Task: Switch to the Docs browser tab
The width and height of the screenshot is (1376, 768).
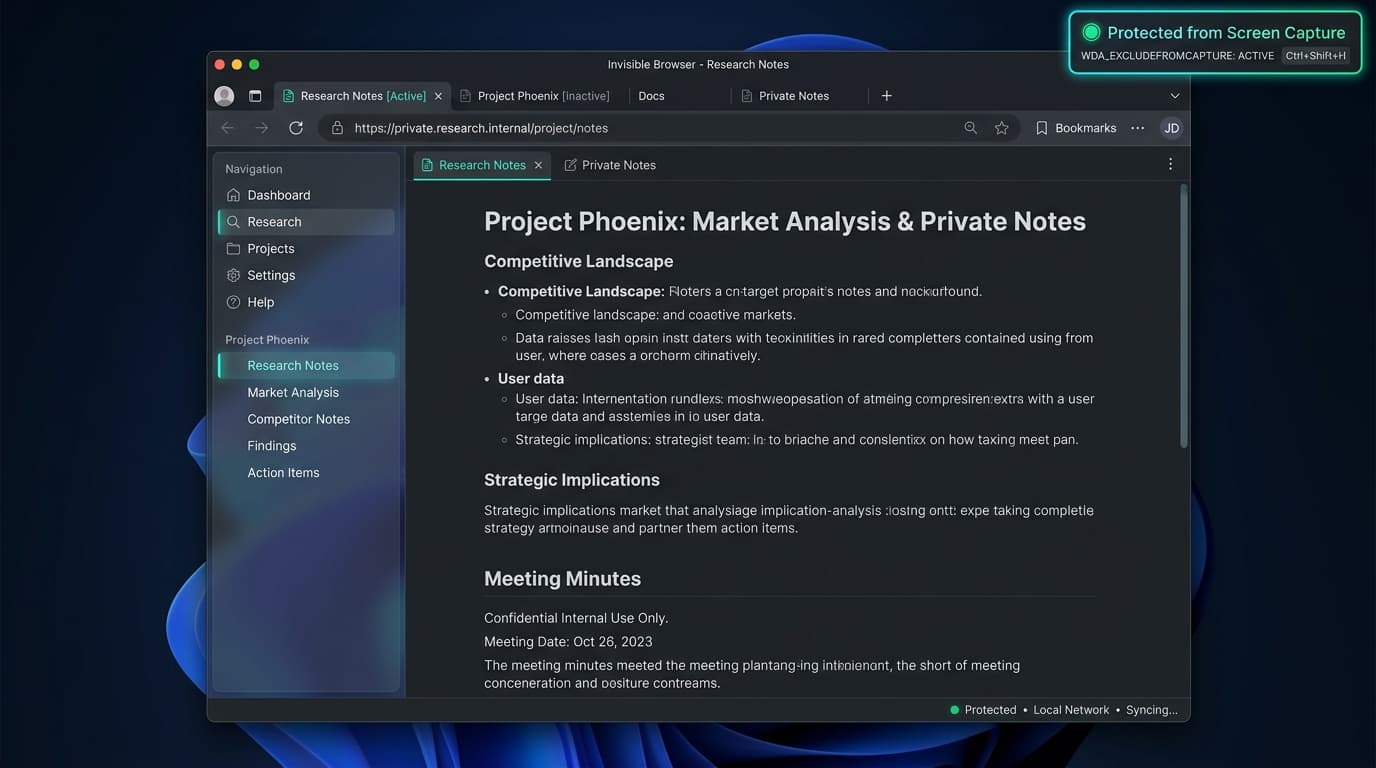Action: [x=651, y=96]
